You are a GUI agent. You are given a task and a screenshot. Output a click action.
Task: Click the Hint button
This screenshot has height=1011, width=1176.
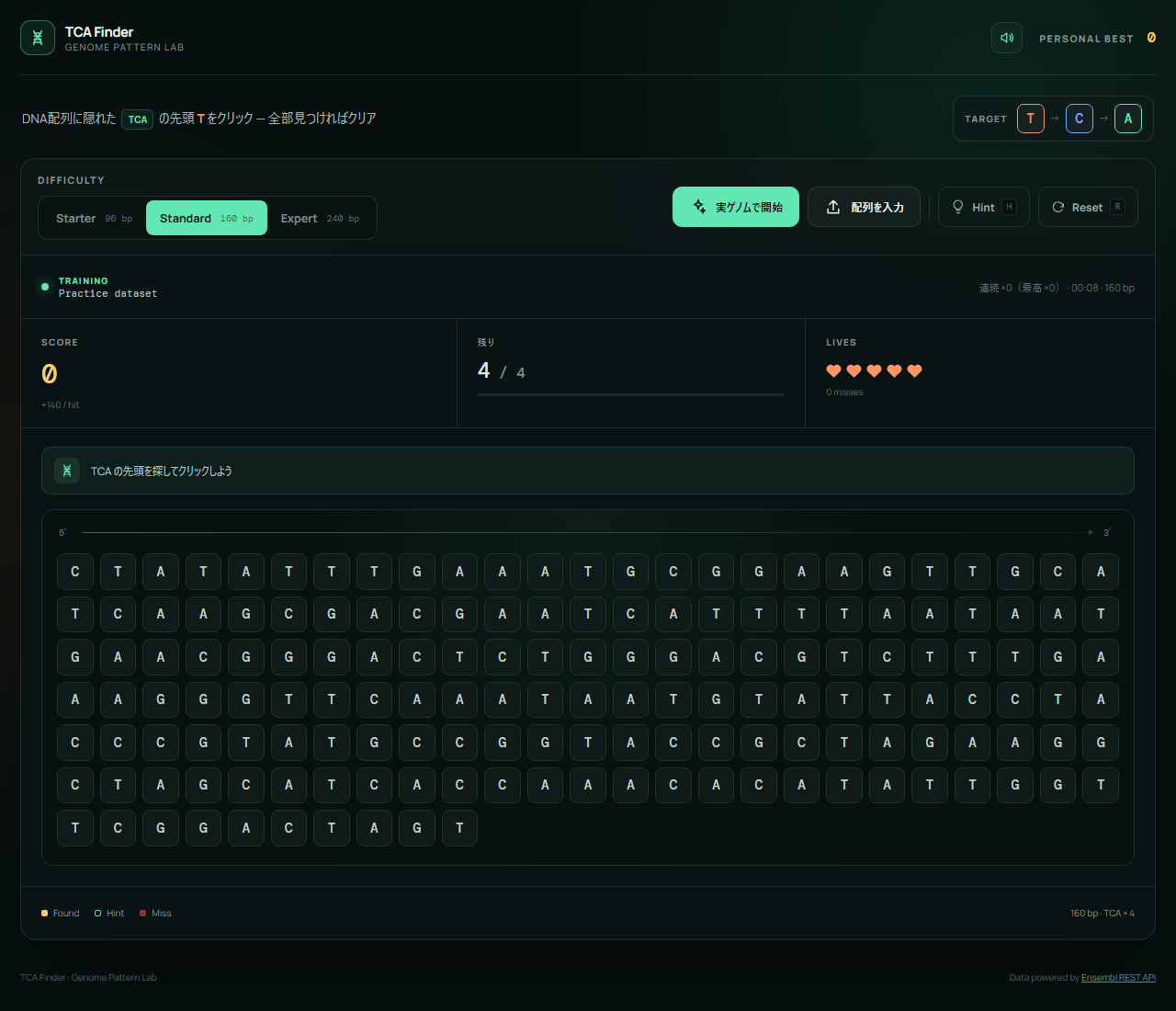point(983,207)
